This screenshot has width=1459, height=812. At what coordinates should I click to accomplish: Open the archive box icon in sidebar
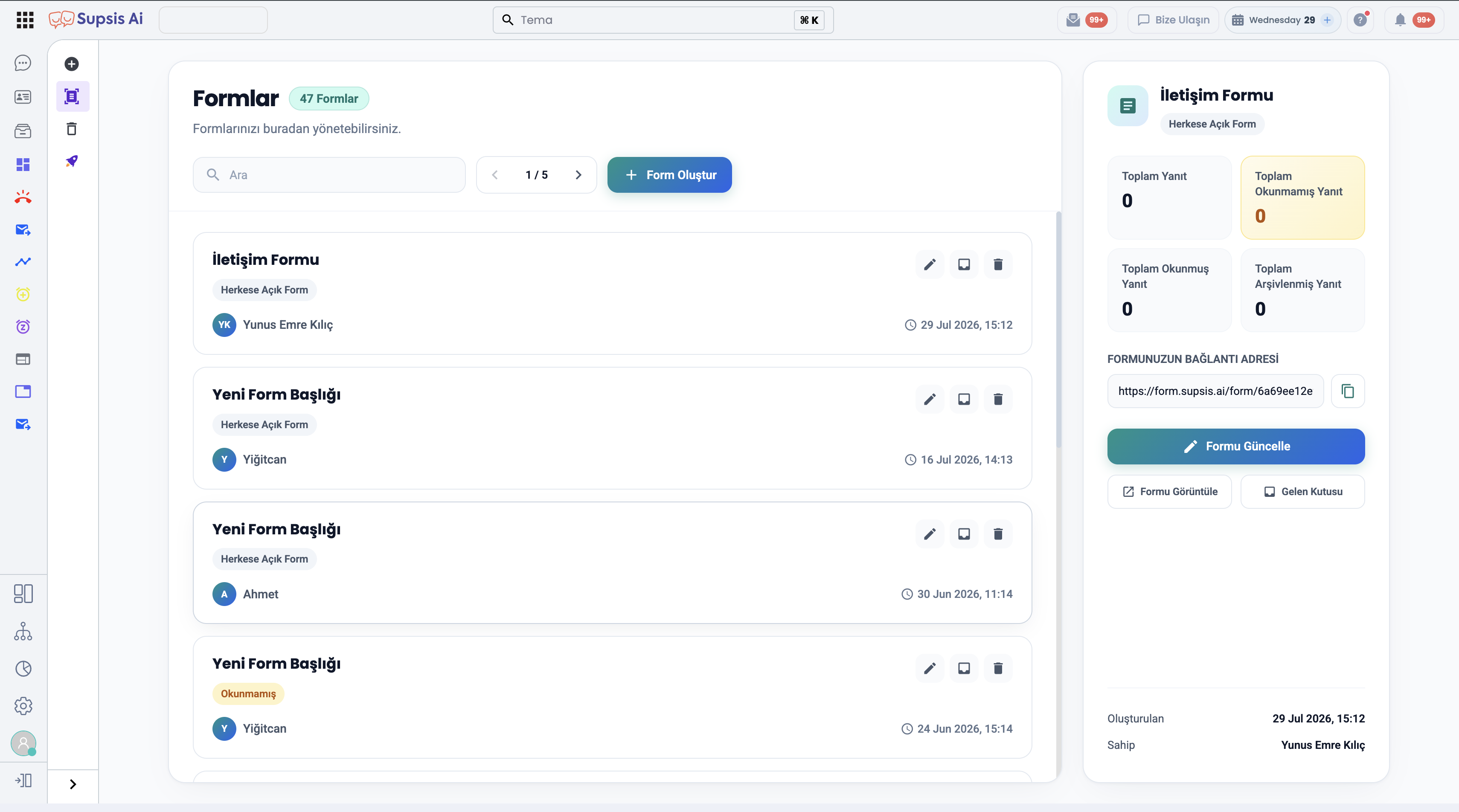[23, 131]
